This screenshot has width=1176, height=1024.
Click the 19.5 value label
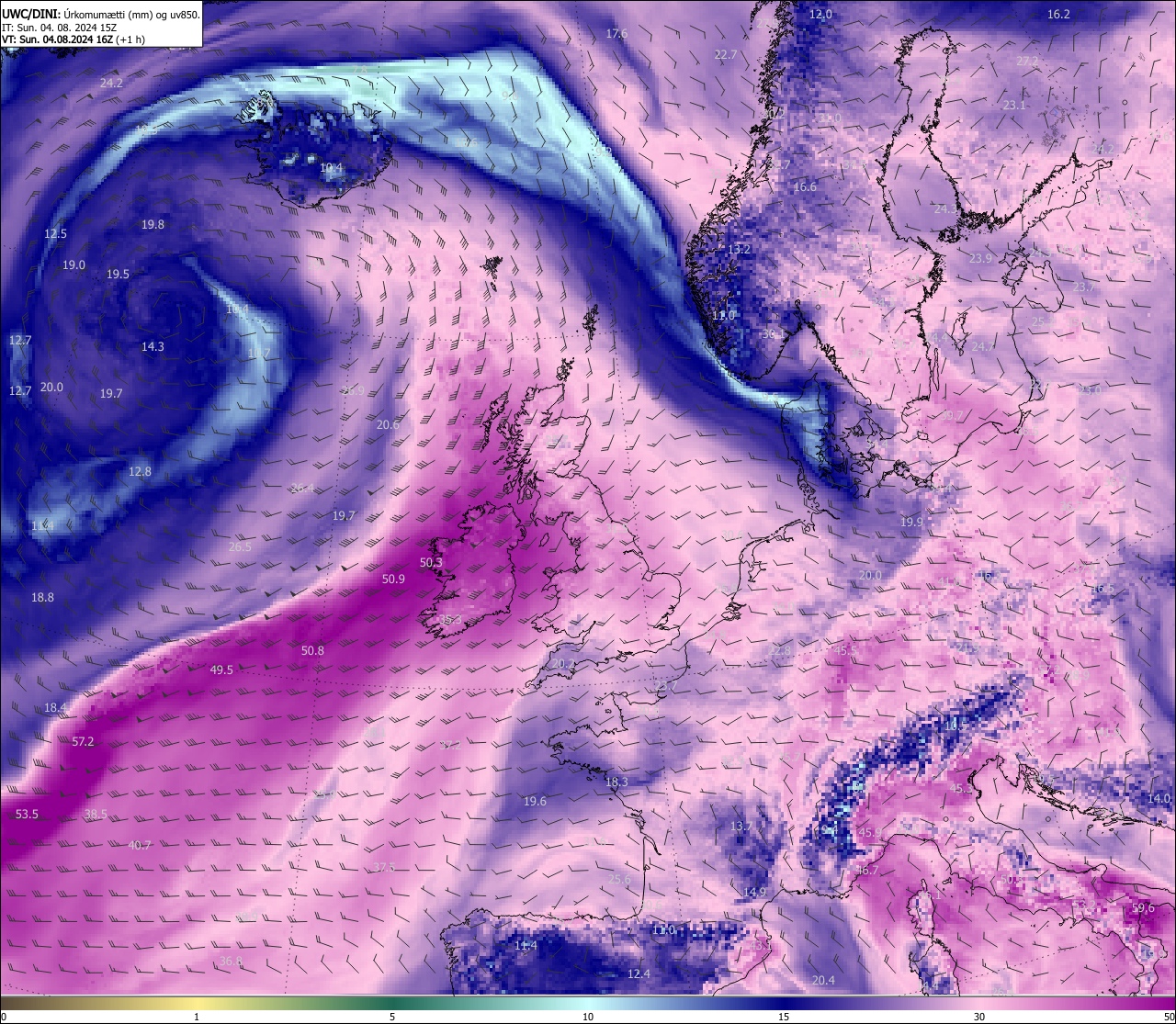point(118,274)
